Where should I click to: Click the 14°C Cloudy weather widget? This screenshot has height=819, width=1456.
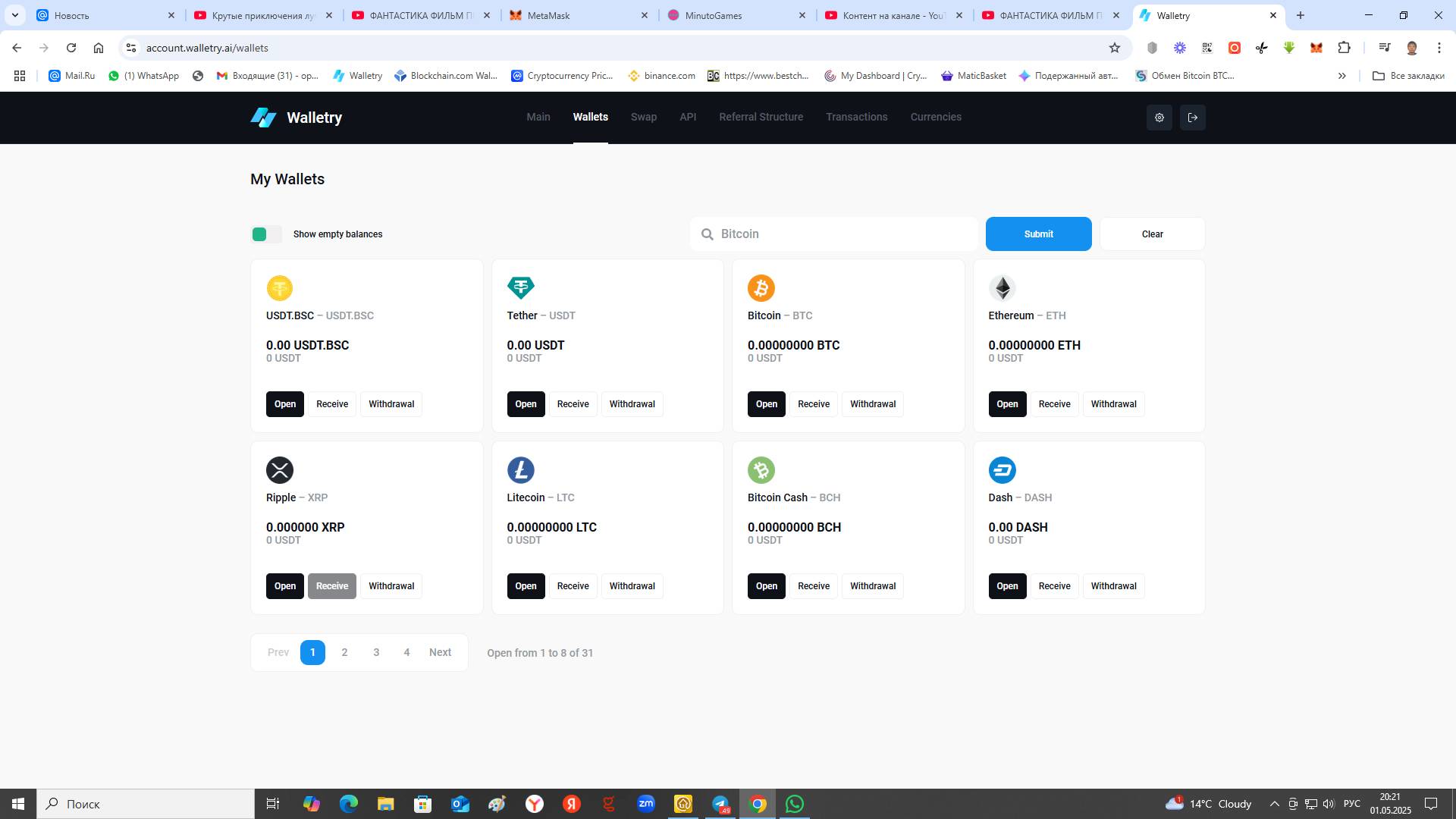click(1209, 804)
